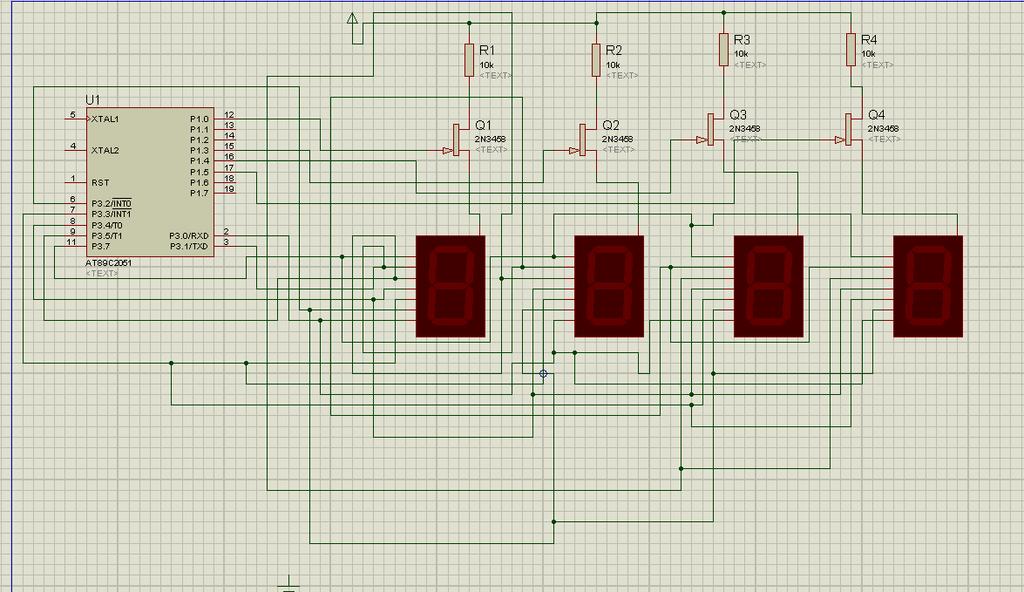This screenshot has height=592, width=1024.
Task: Click the P3.2/INT0 pin label
Action: [111, 203]
